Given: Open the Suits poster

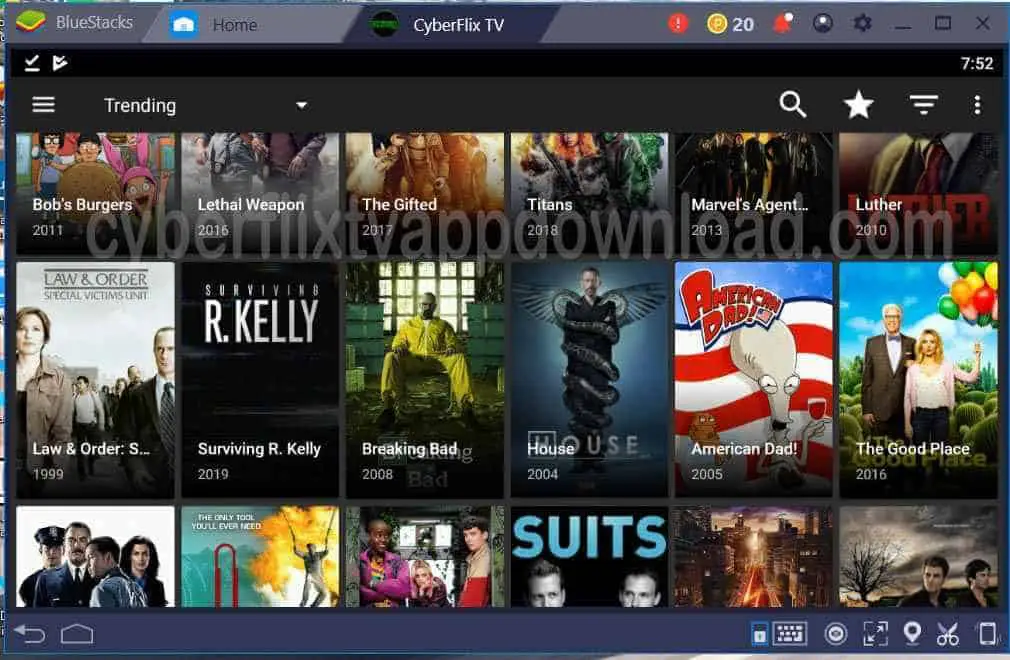Looking at the screenshot, I should click(x=589, y=556).
